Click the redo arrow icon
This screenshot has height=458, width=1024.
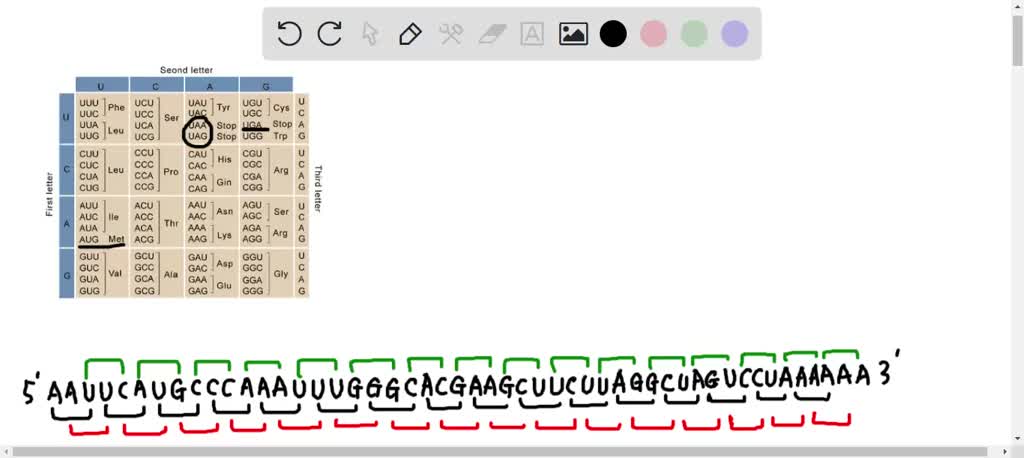tap(330, 33)
